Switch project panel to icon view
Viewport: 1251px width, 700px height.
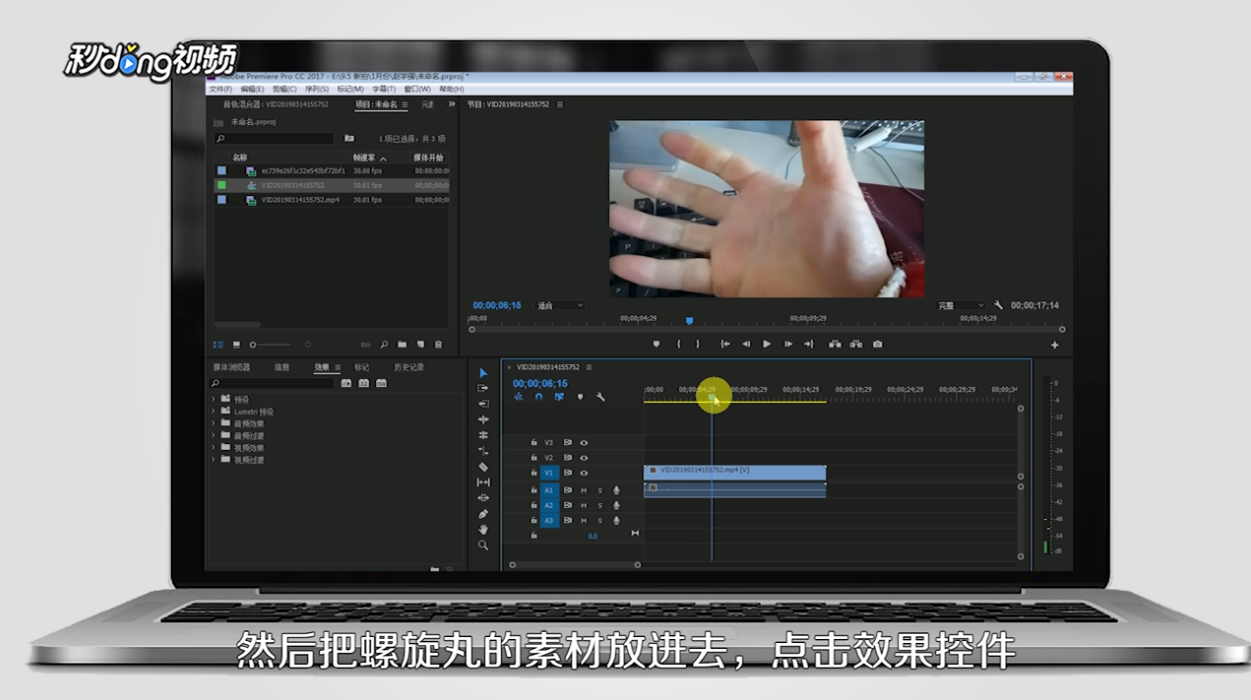236,344
